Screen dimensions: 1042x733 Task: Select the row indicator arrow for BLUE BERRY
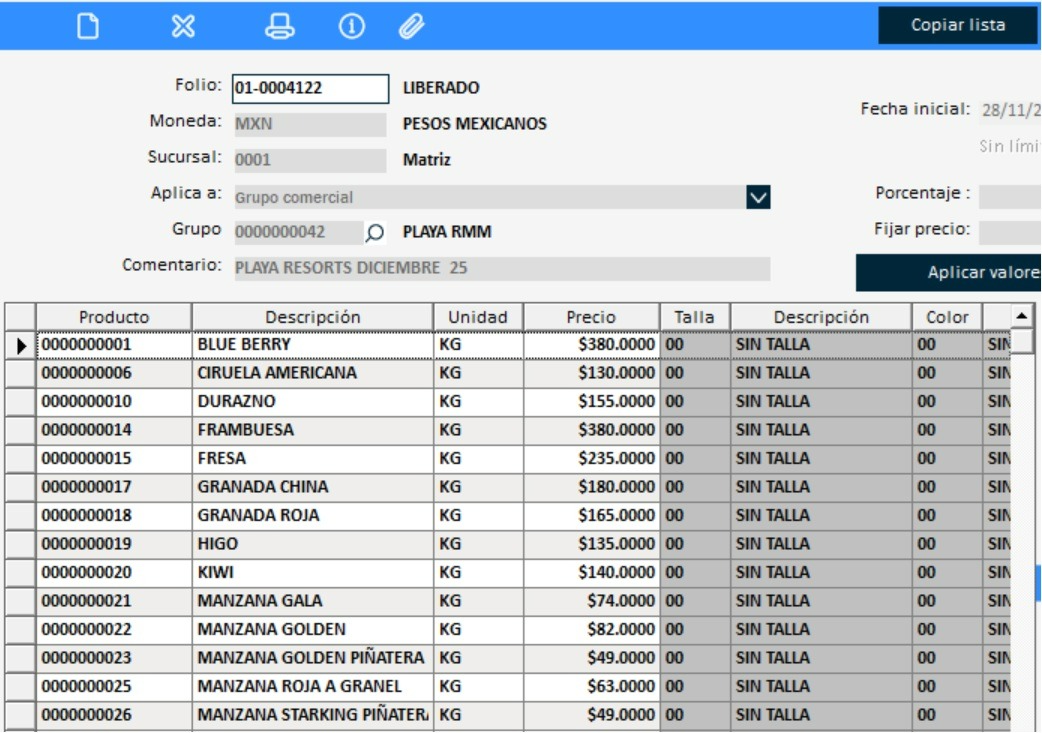tap(21, 345)
